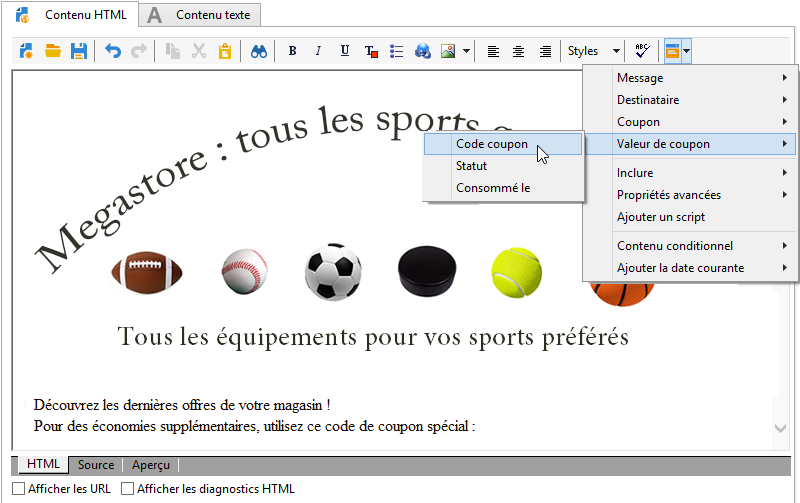800x503 pixels.
Task: Expand the Message submenu
Action: (x=691, y=78)
